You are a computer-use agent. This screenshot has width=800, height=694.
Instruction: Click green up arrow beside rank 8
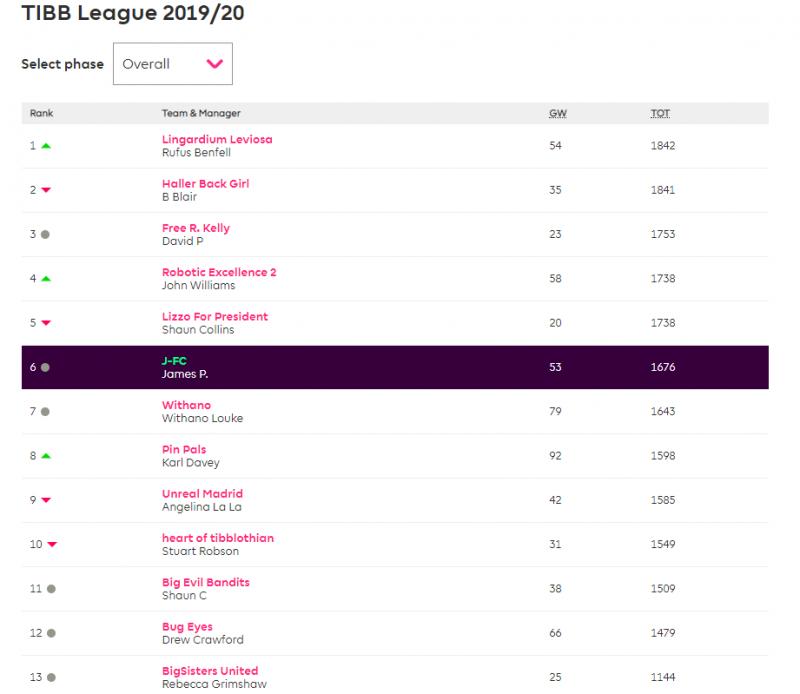(46, 456)
